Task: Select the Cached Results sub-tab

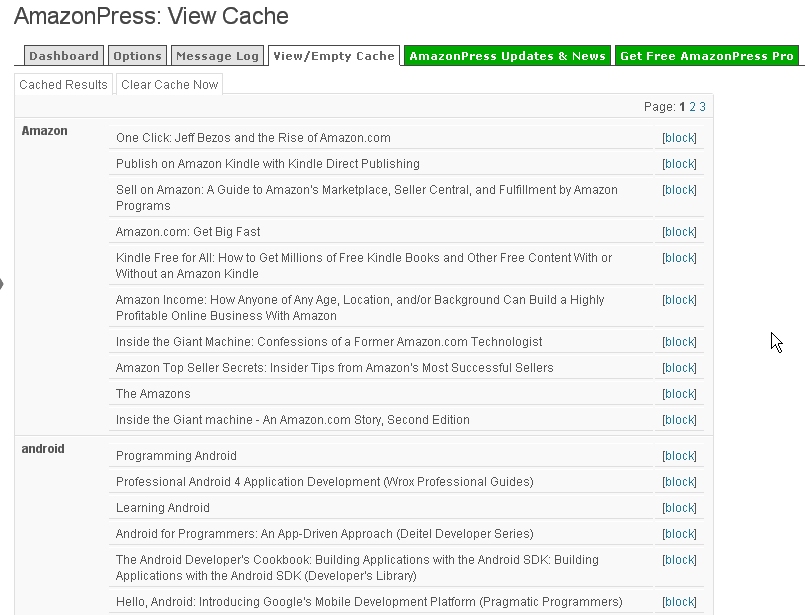Action: (x=63, y=85)
